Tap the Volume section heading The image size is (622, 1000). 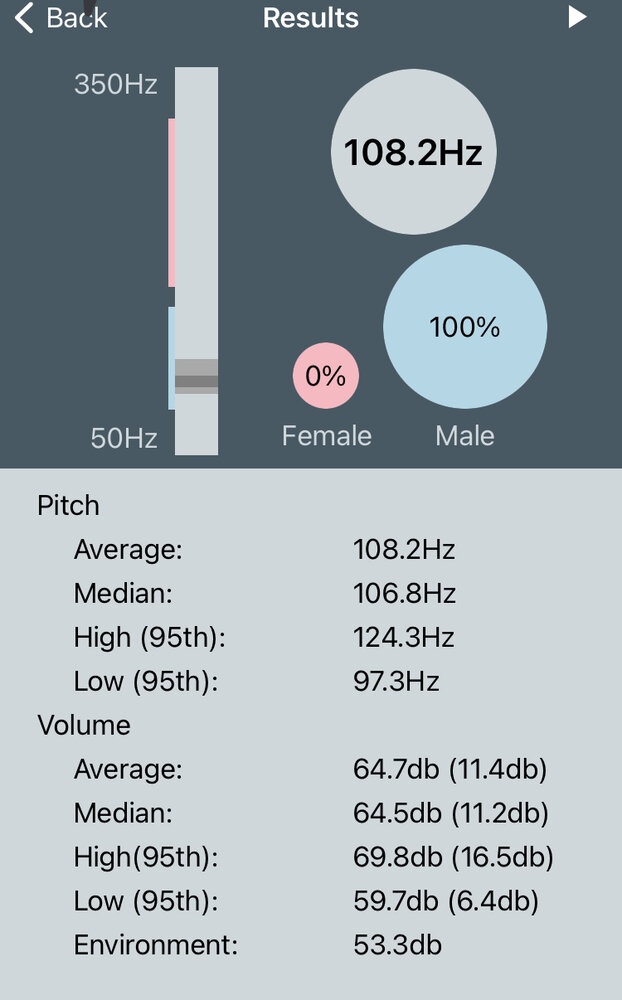(x=84, y=725)
